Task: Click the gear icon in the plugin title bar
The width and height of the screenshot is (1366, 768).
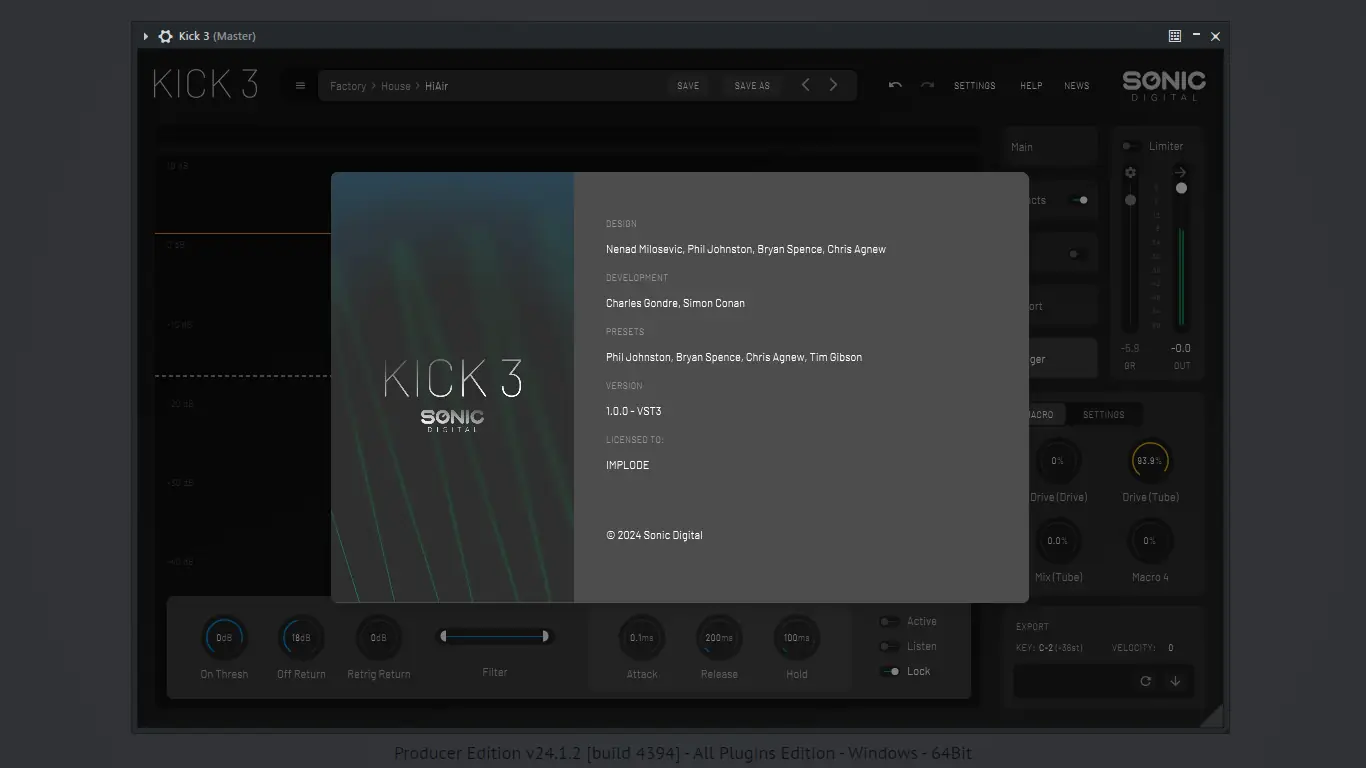Action: [165, 36]
